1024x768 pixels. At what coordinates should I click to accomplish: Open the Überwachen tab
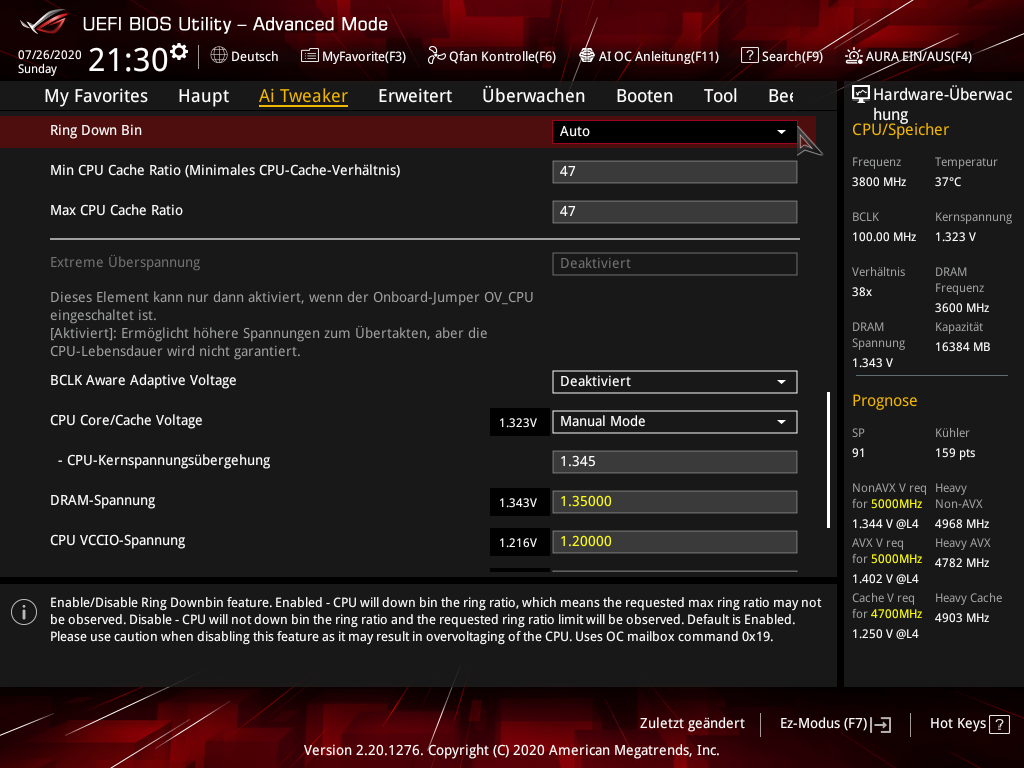coord(534,96)
